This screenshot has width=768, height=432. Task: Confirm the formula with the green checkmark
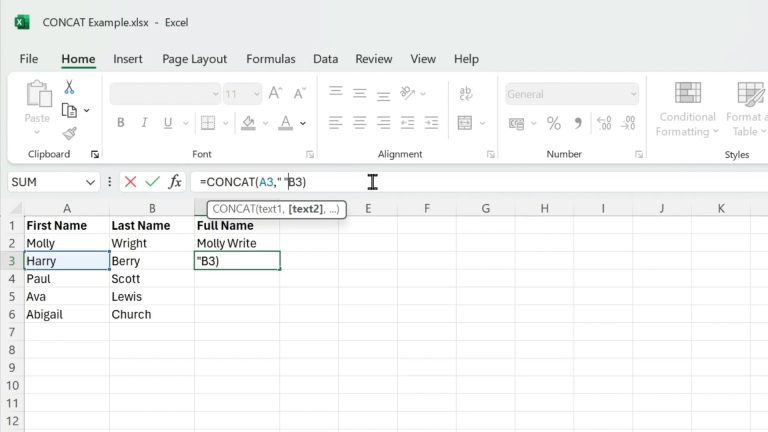[153, 182]
